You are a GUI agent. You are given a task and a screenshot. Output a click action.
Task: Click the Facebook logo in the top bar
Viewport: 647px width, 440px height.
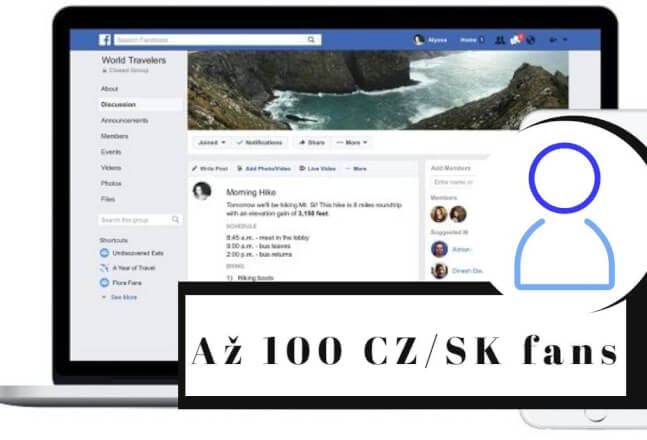105,40
